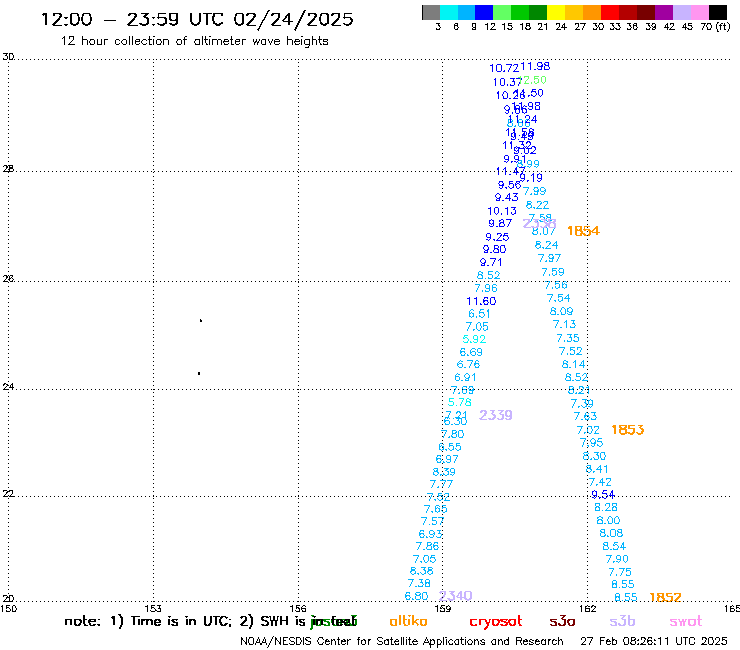
Task: Click the wave height value 7.77
Action: (x=441, y=484)
